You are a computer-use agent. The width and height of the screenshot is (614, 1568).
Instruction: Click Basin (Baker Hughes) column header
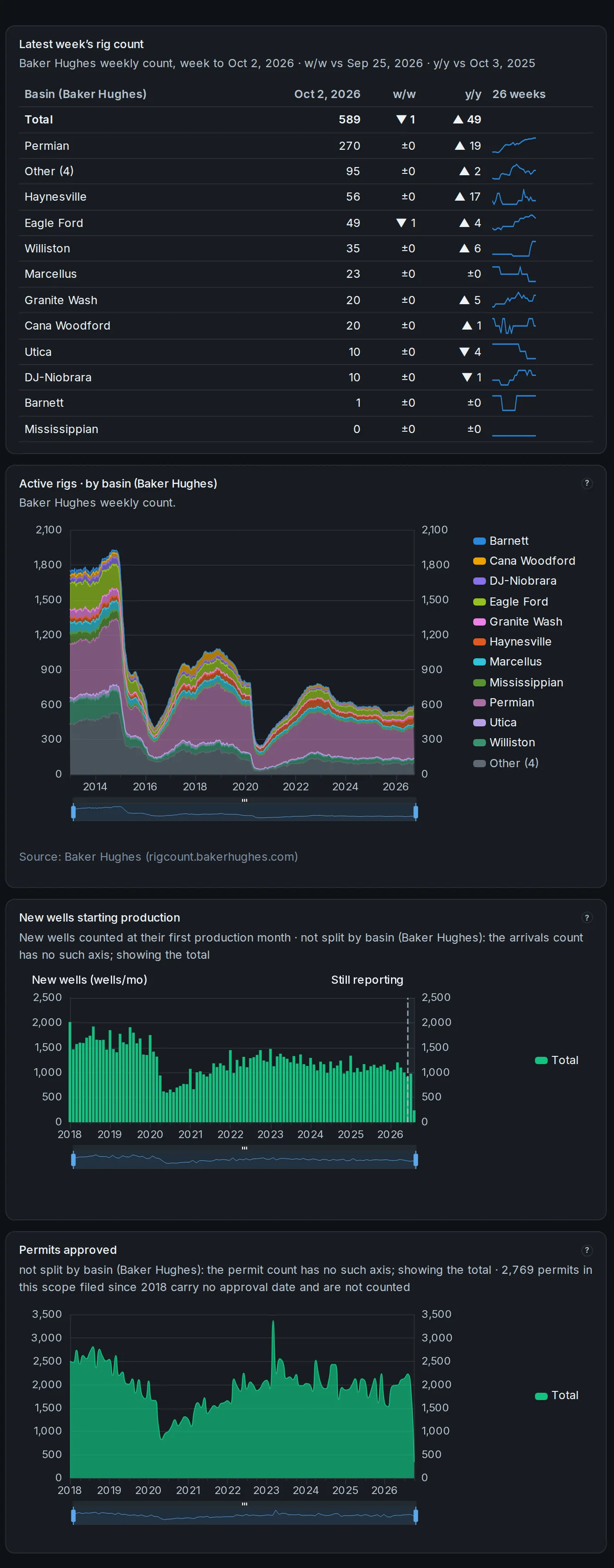point(85,94)
